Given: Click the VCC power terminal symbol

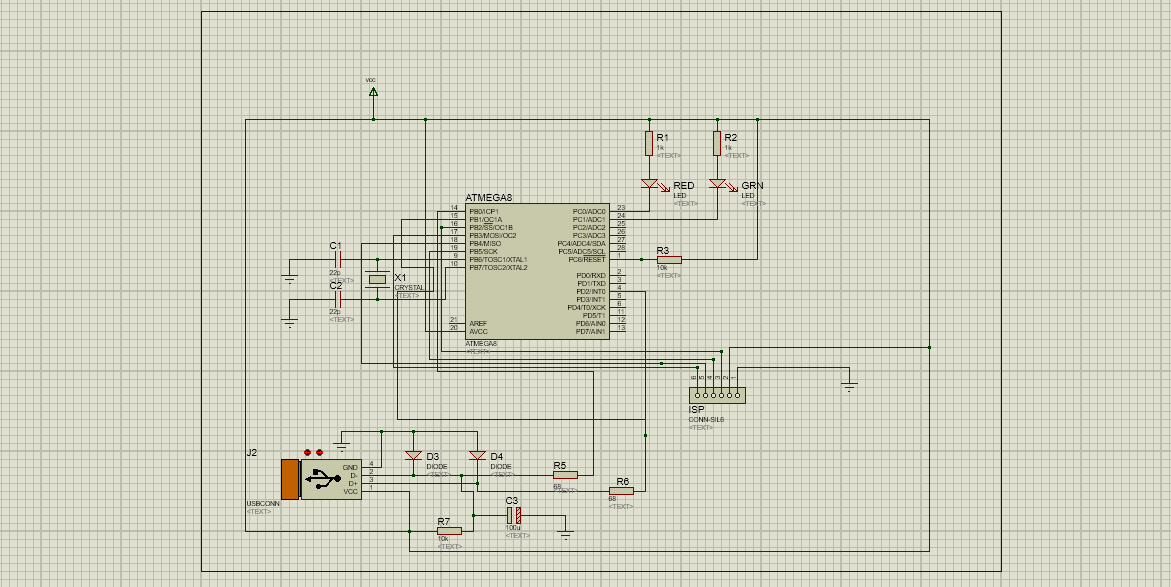Looking at the screenshot, I should [373, 90].
